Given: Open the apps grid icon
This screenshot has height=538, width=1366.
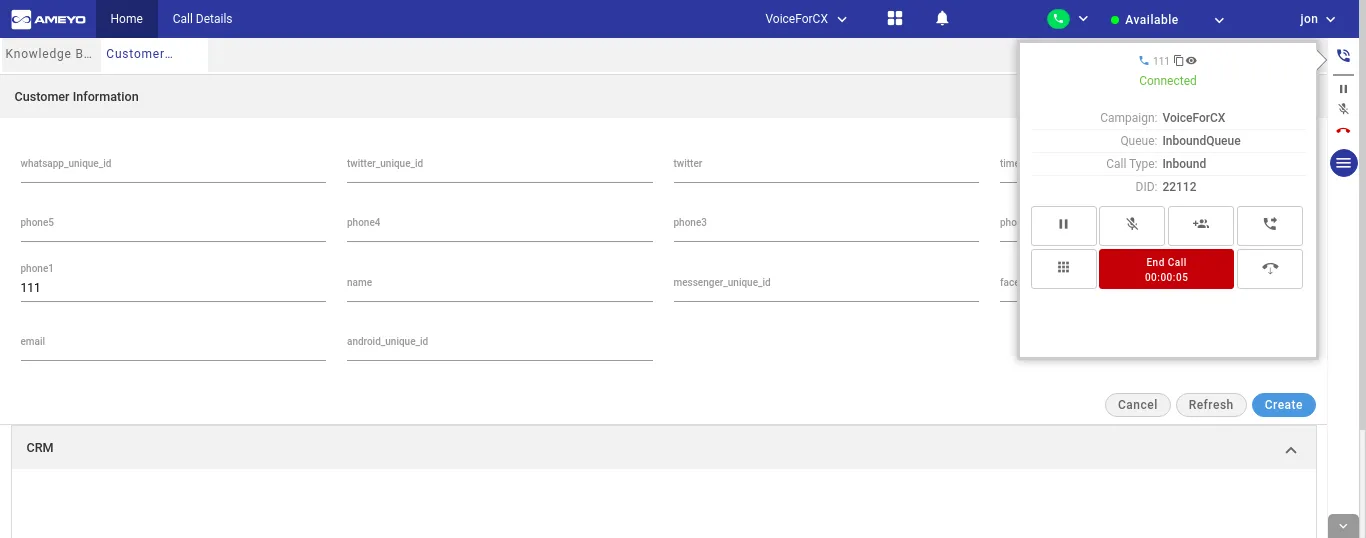Looking at the screenshot, I should [x=895, y=19].
